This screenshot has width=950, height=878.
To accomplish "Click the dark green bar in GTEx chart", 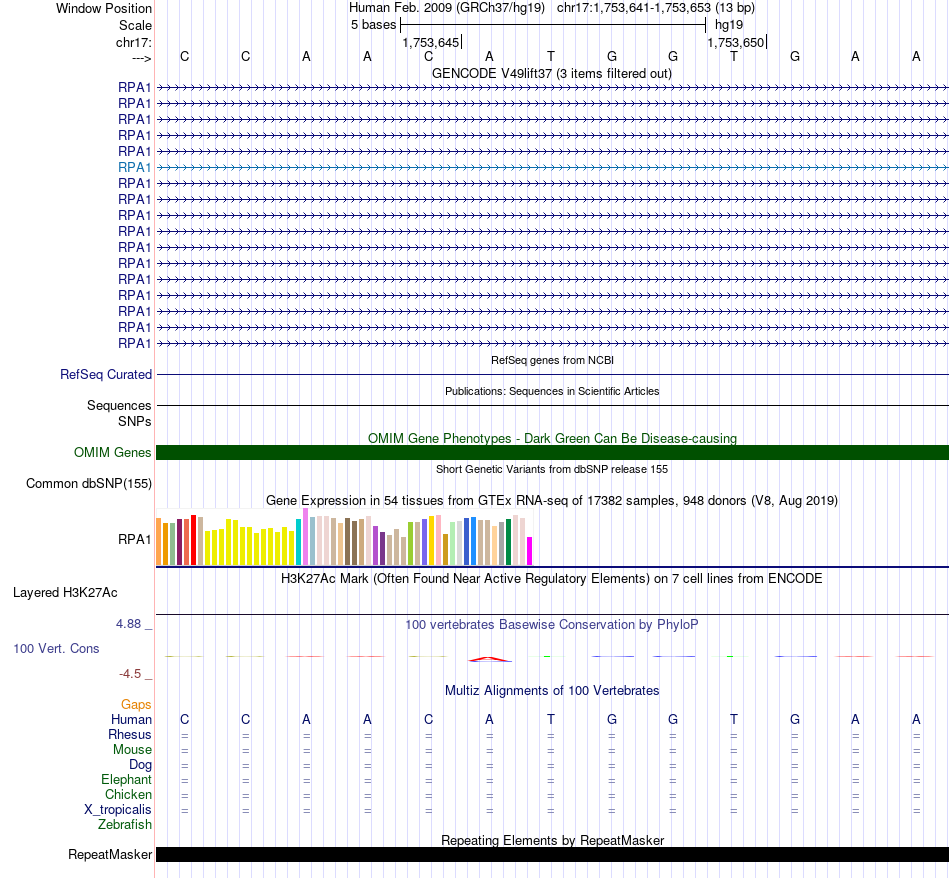I will click(508, 542).
